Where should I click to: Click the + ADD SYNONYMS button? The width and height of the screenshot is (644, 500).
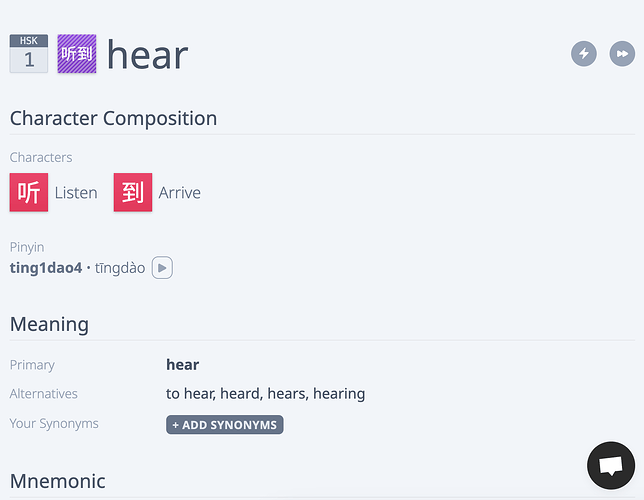pyautogui.click(x=225, y=425)
